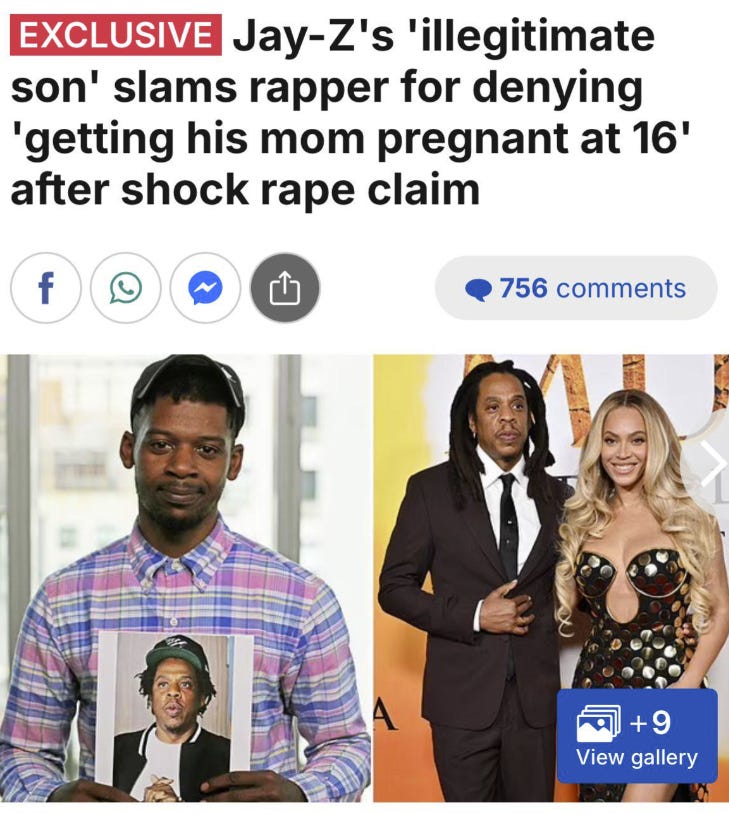Image resolution: width=729 pixels, height=814 pixels.
Task: Click the +9 additional photos count
Action: point(650,723)
